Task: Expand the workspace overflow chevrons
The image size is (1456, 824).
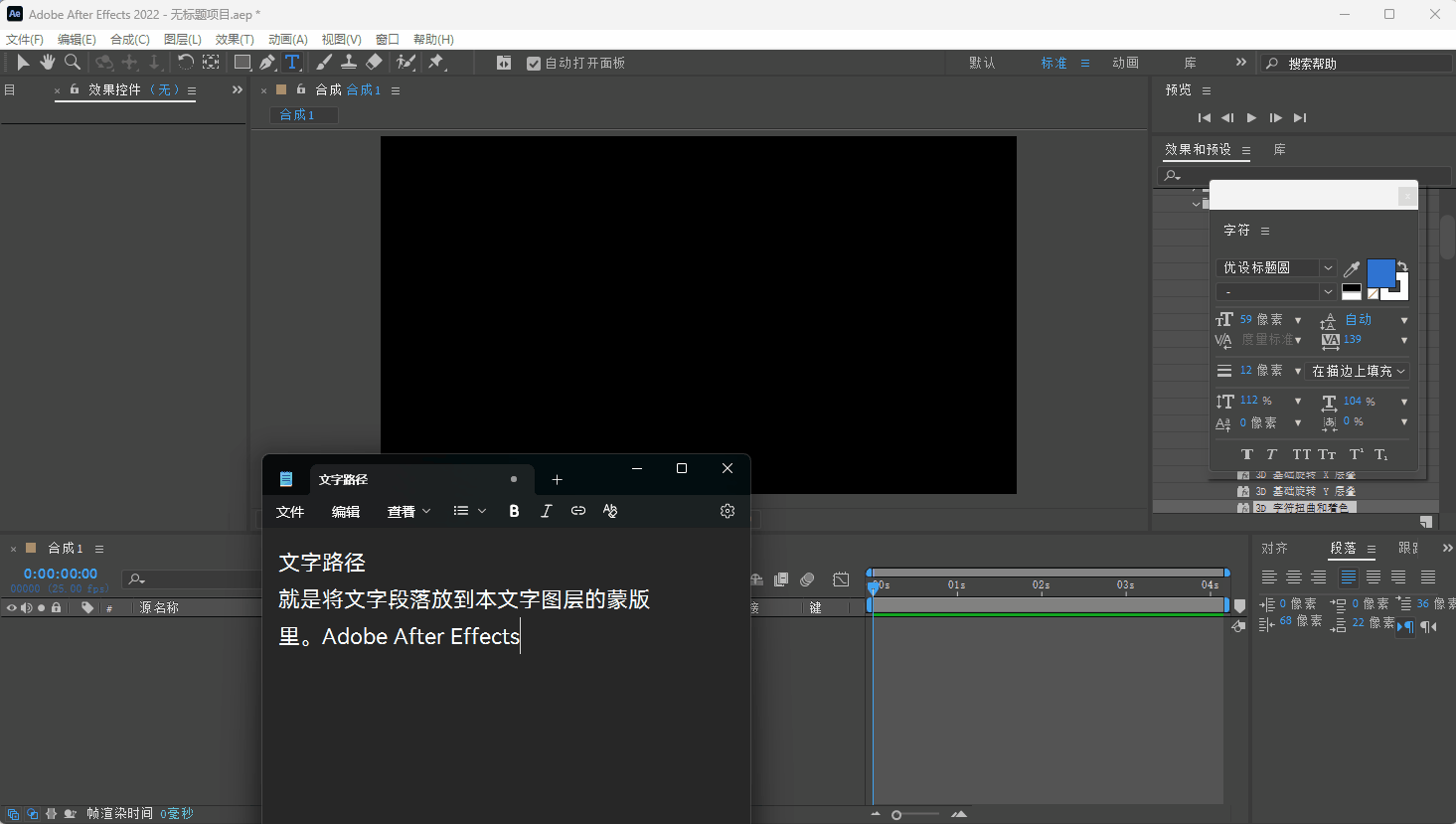Action: point(1240,63)
